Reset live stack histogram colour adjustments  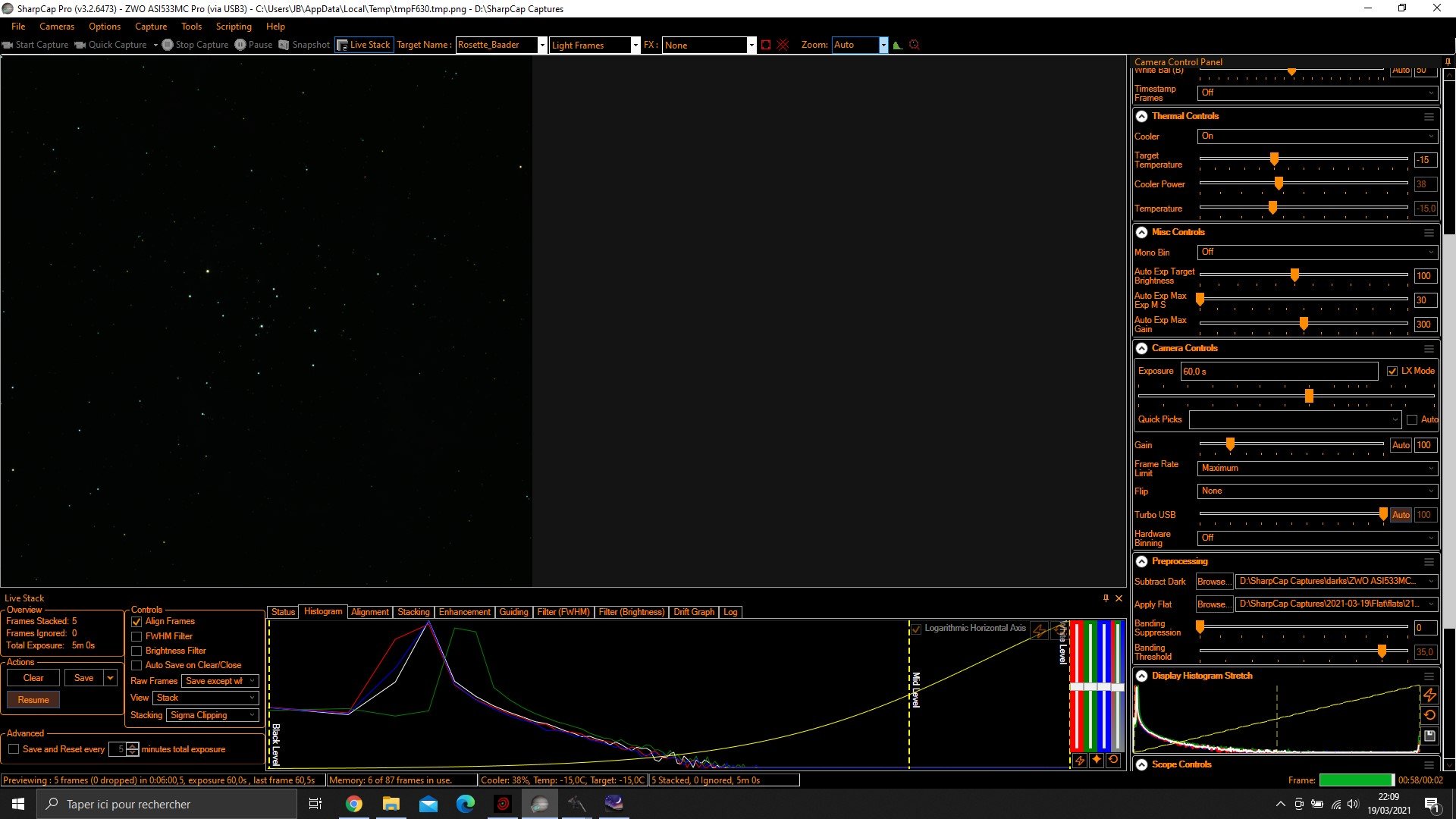point(1113,760)
